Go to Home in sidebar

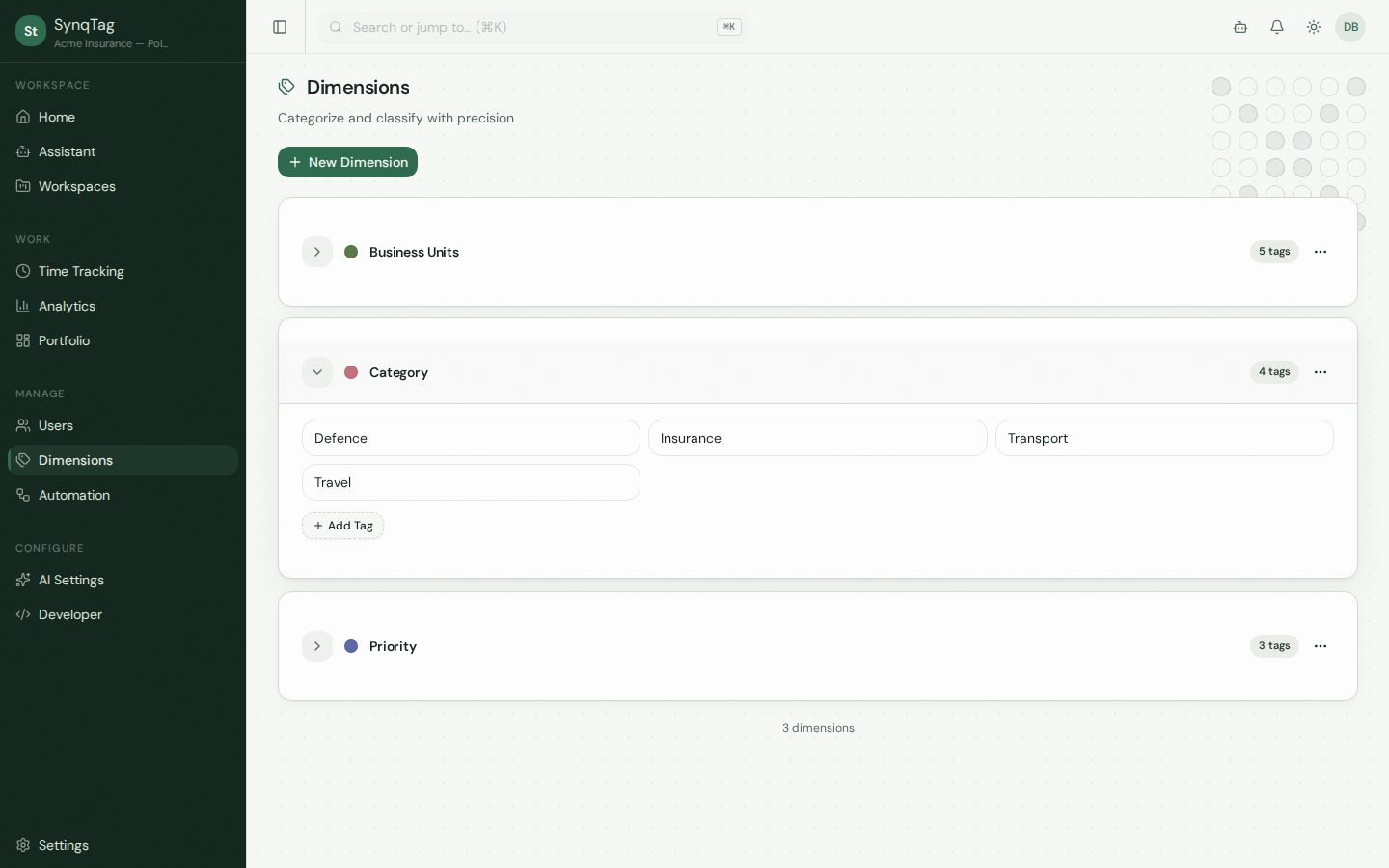tap(123, 117)
